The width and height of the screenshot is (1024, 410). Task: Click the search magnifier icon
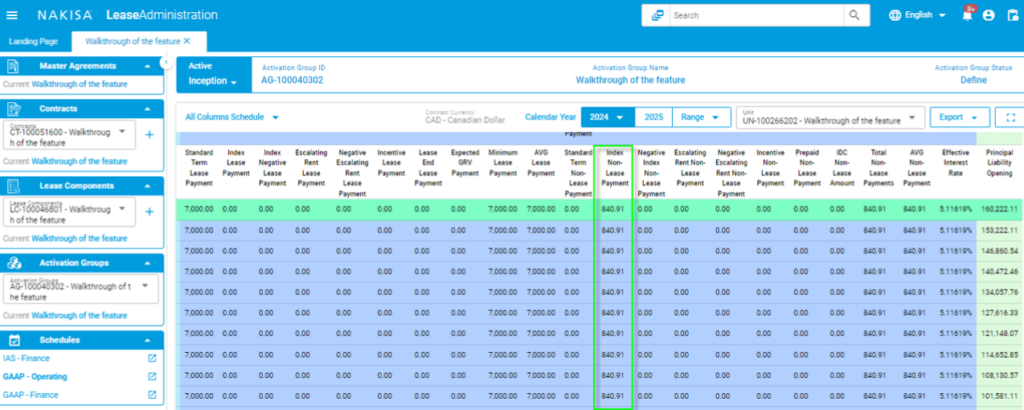[x=853, y=15]
